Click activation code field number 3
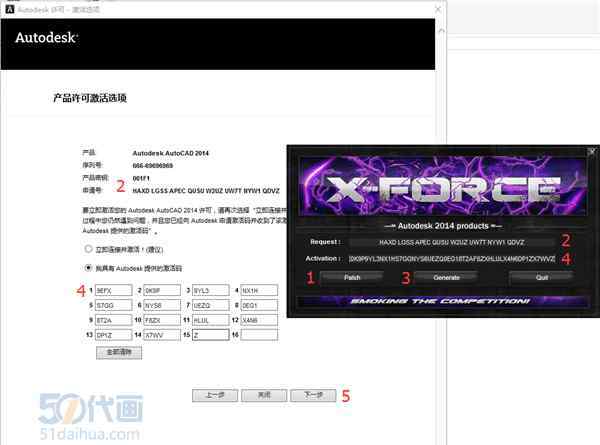This screenshot has height=445, width=600. (x=210, y=290)
